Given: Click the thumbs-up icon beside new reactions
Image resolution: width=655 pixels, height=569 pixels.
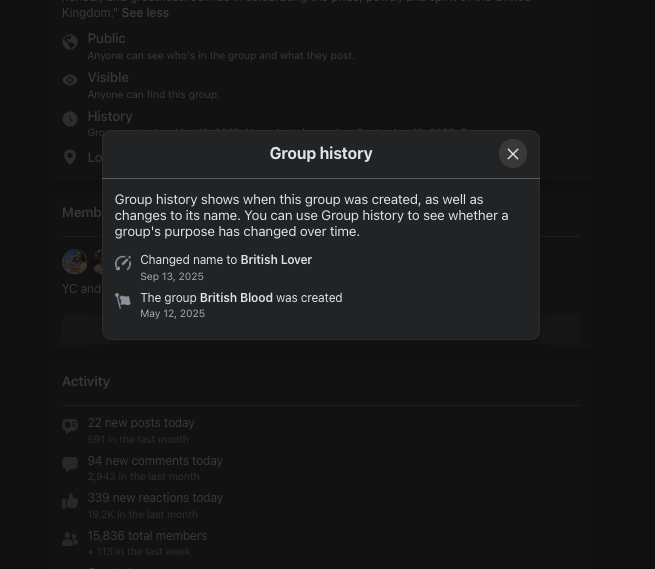Looking at the screenshot, I should click(70, 501).
